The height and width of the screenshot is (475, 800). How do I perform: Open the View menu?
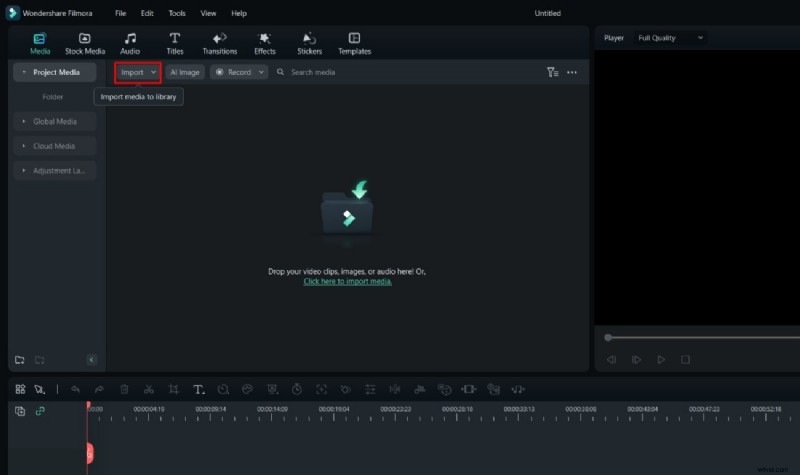208,13
